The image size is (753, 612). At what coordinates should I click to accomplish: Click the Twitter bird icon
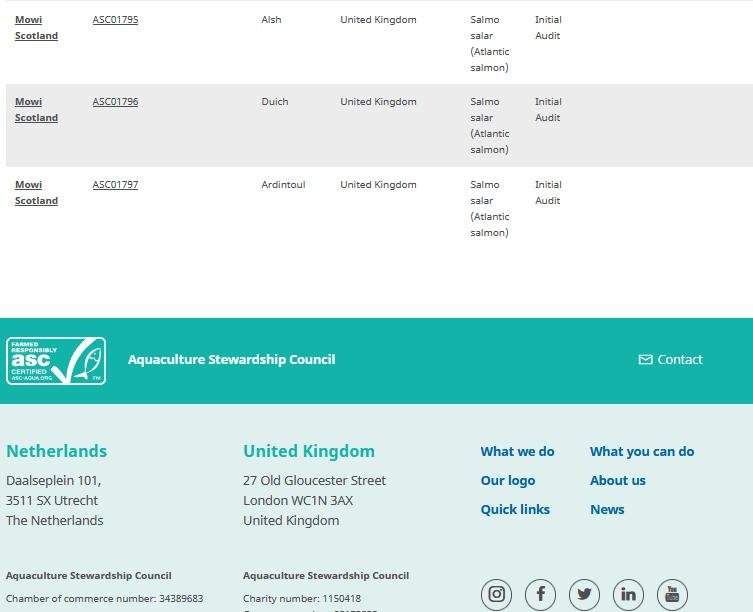tap(584, 594)
